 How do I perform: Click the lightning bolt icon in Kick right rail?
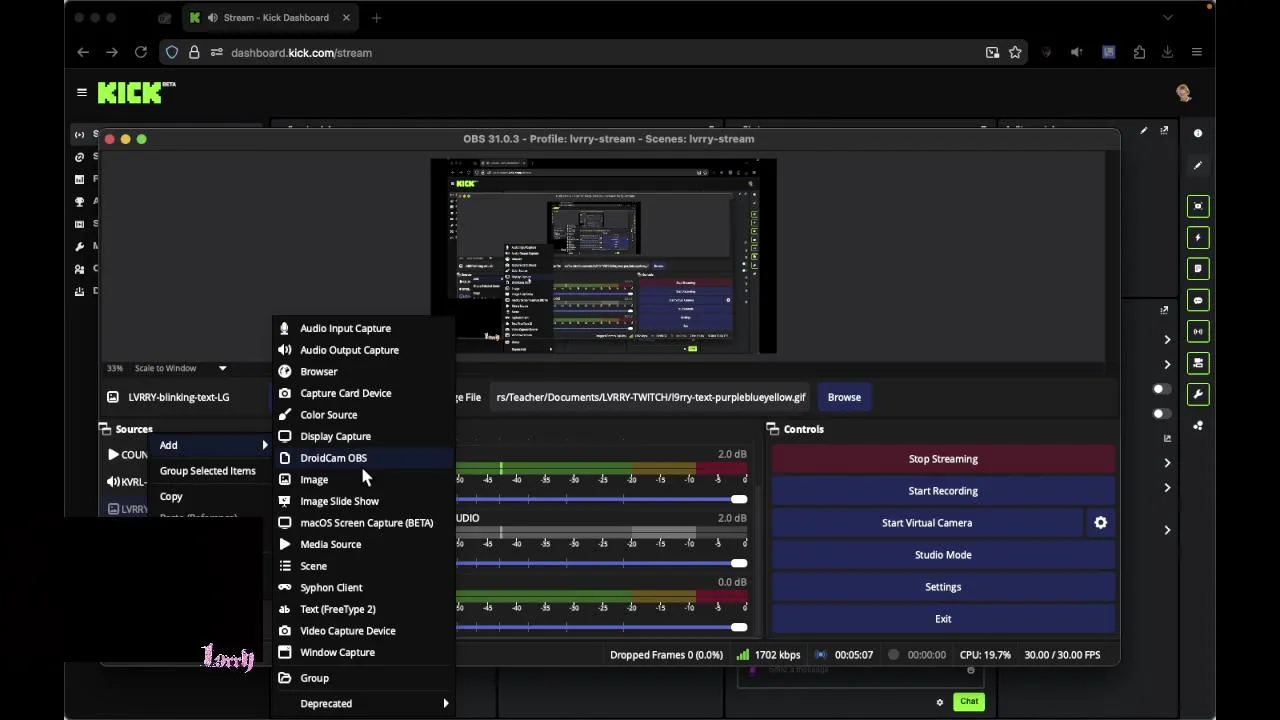tap(1198, 237)
